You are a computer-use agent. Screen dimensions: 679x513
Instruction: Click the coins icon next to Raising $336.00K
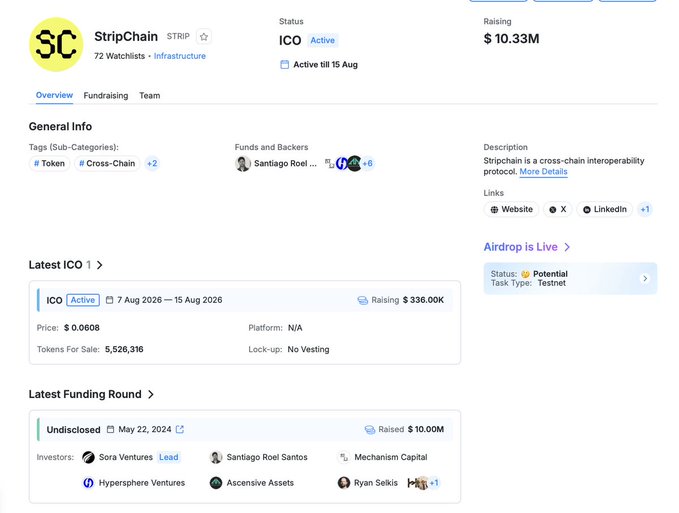362,300
